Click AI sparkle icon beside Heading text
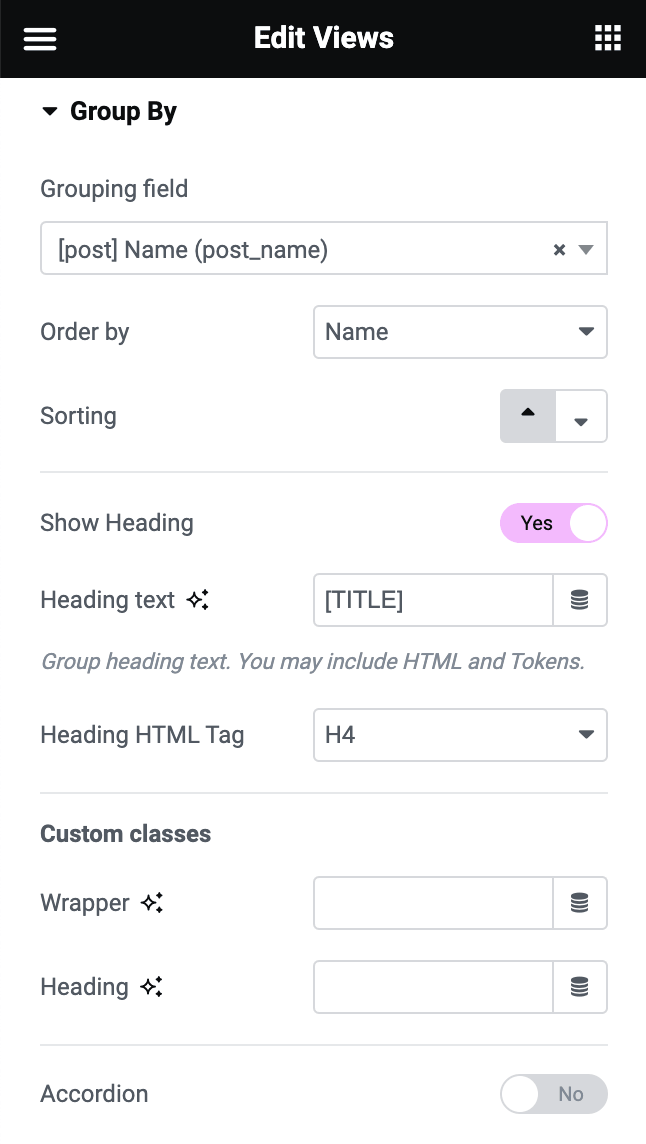646x1144 pixels. (x=198, y=600)
